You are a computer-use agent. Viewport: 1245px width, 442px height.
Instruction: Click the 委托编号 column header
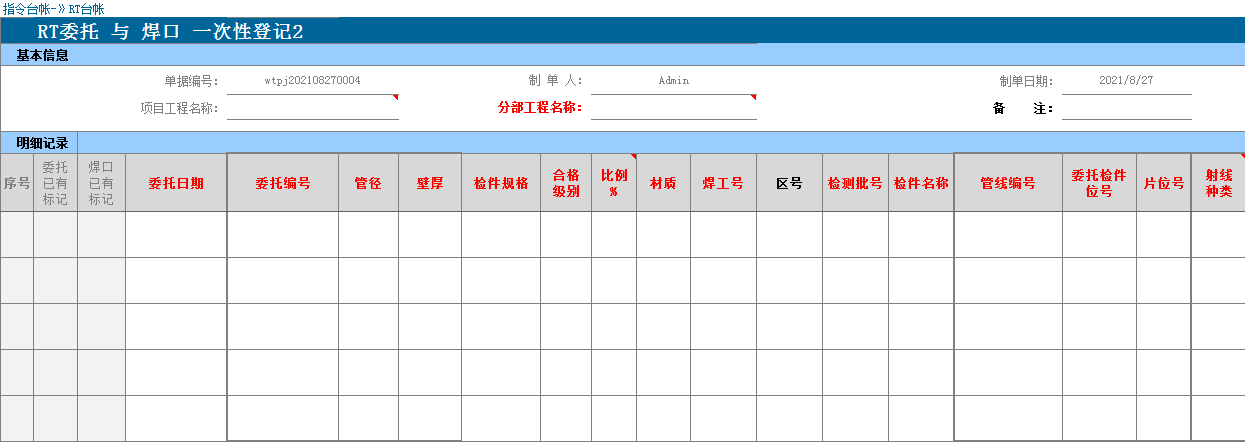tap(282, 183)
